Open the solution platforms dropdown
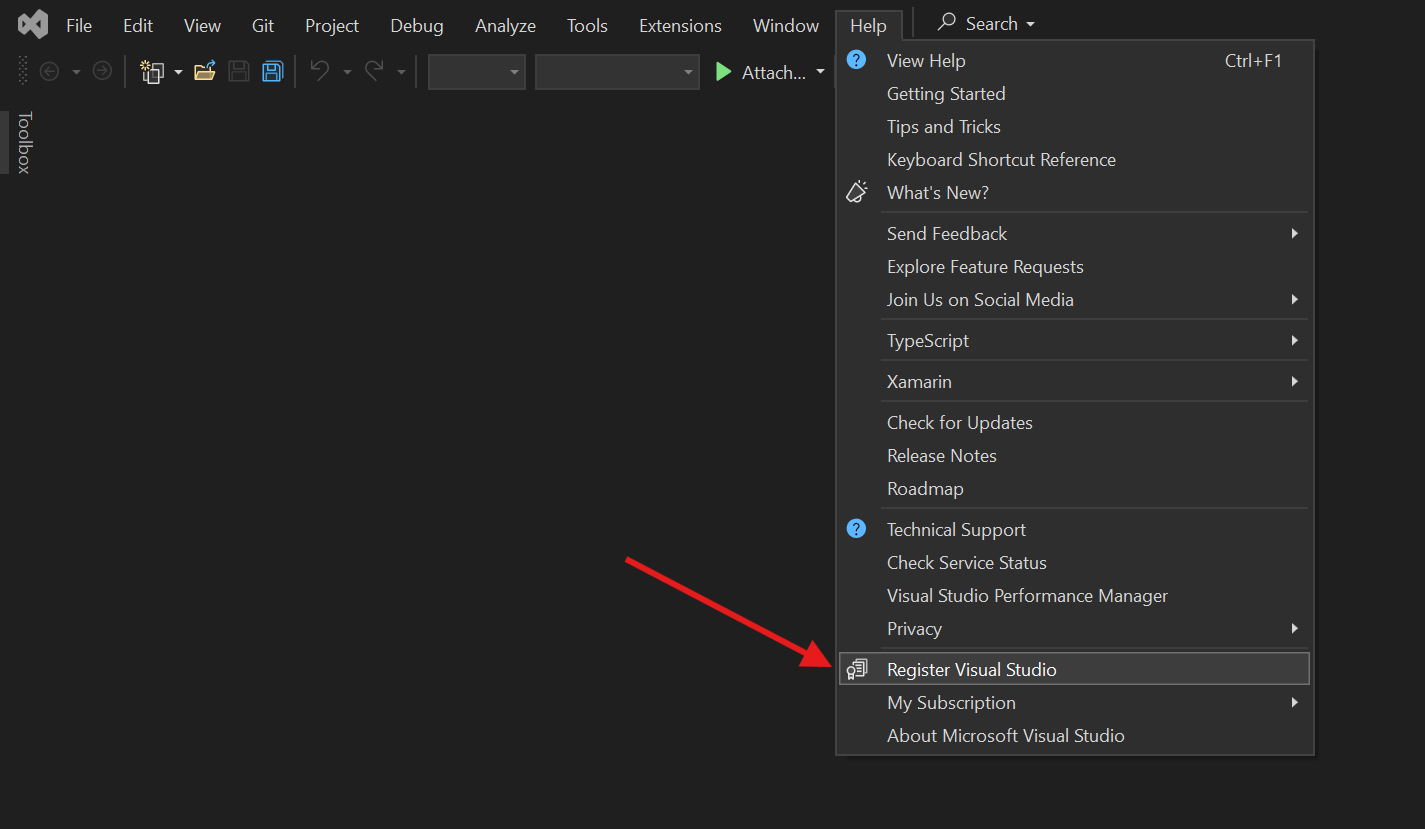The image size is (1425, 829). click(x=617, y=71)
